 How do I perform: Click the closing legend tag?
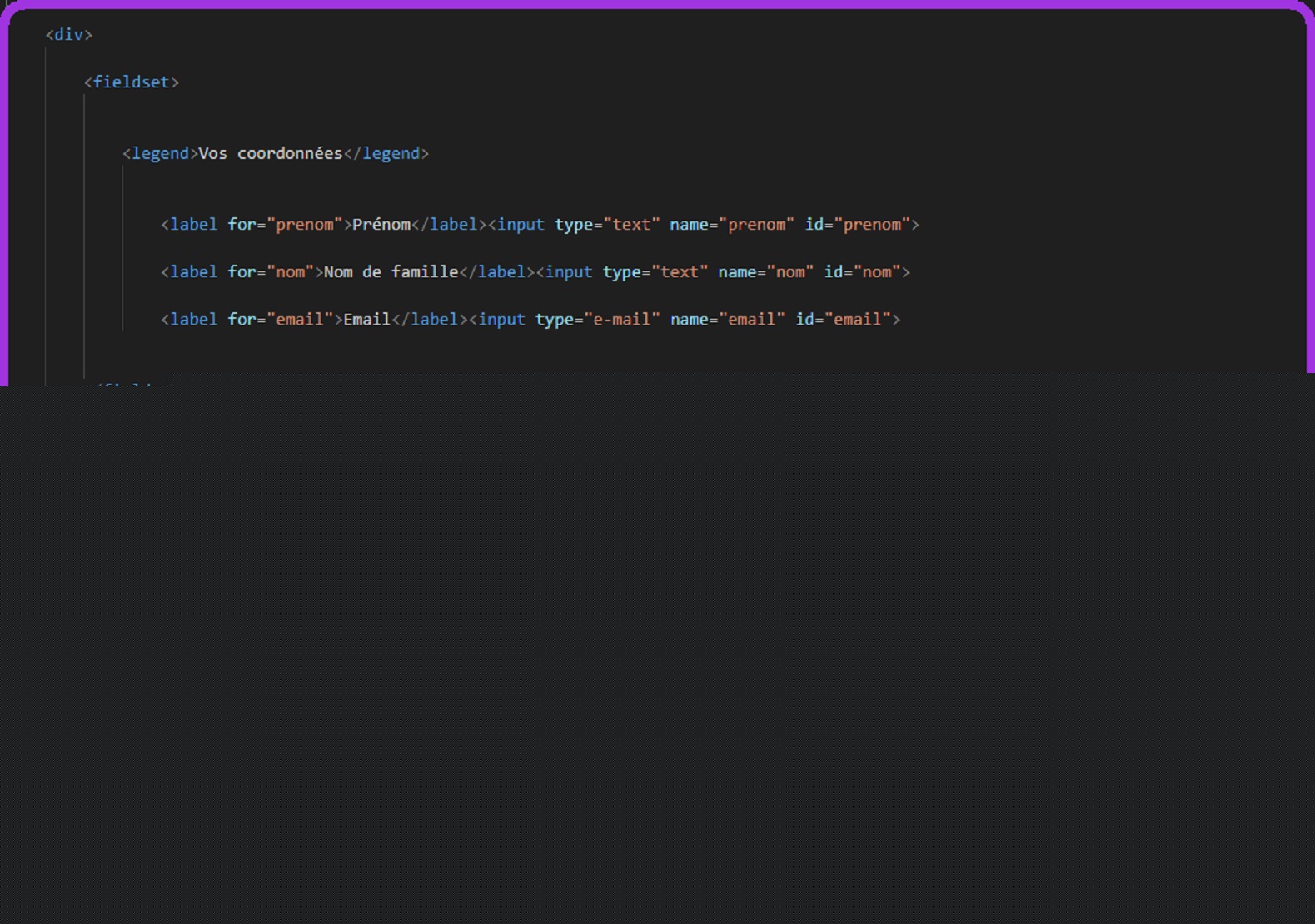386,154
